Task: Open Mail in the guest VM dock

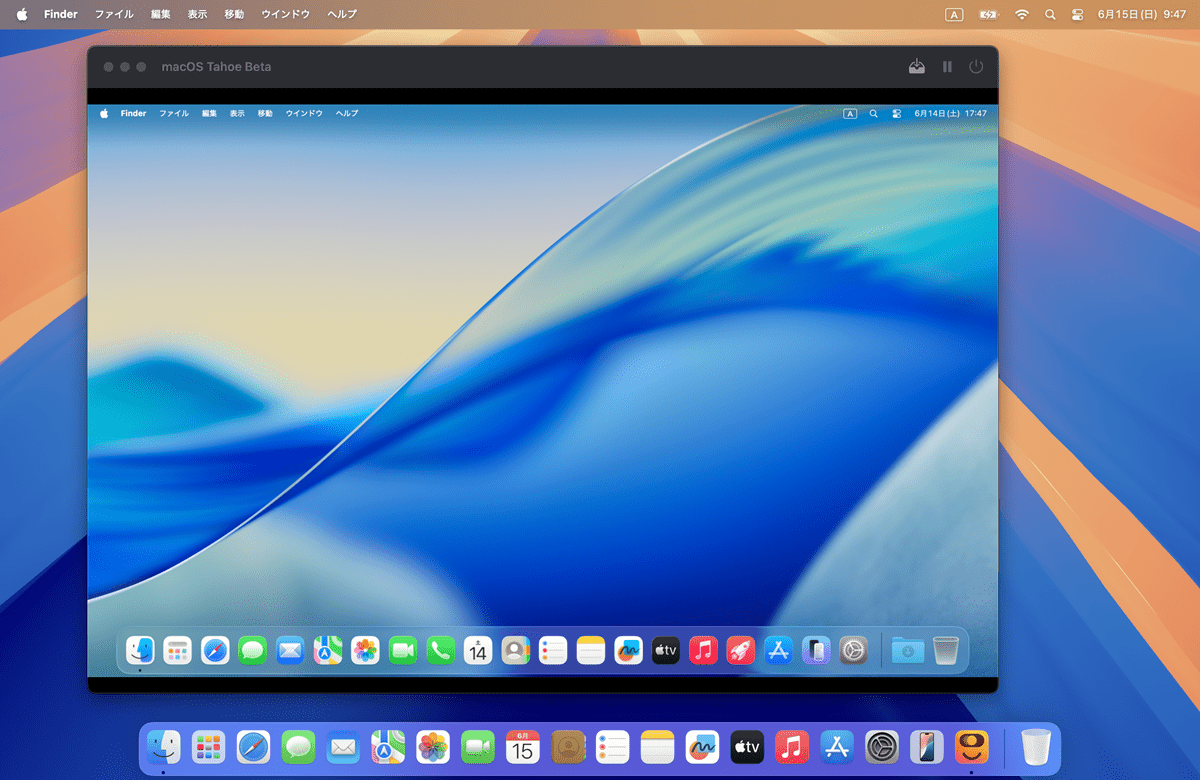Action: pos(290,651)
